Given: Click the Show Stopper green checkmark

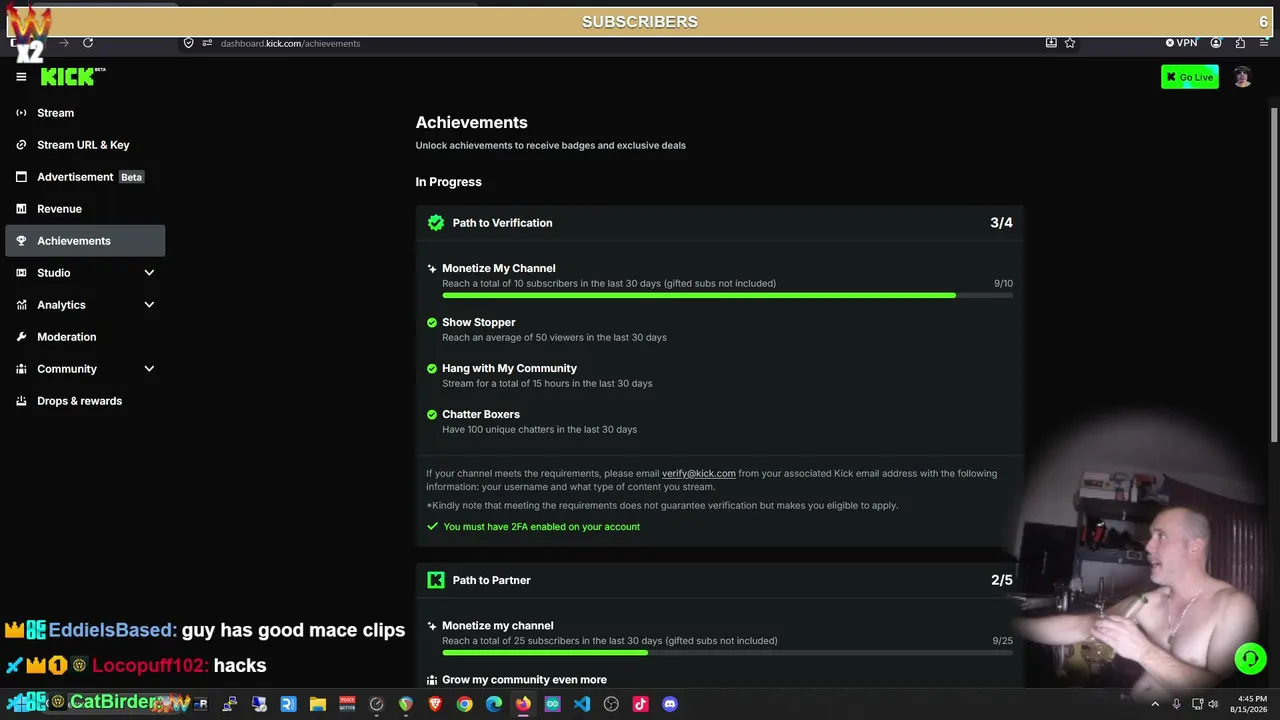Looking at the screenshot, I should [432, 322].
